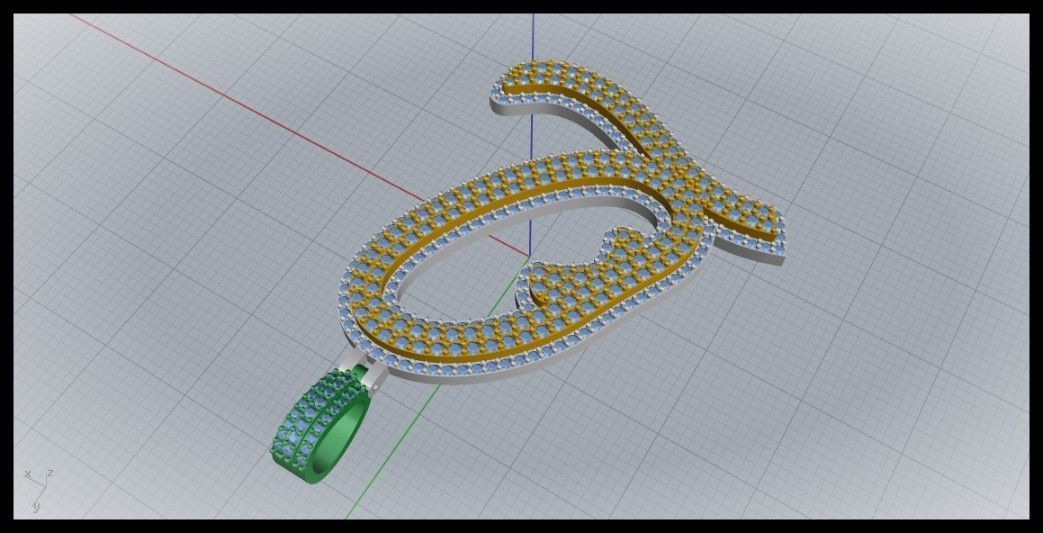Select the gold pavé letter pendant
The image size is (1043, 533).
point(561,222)
